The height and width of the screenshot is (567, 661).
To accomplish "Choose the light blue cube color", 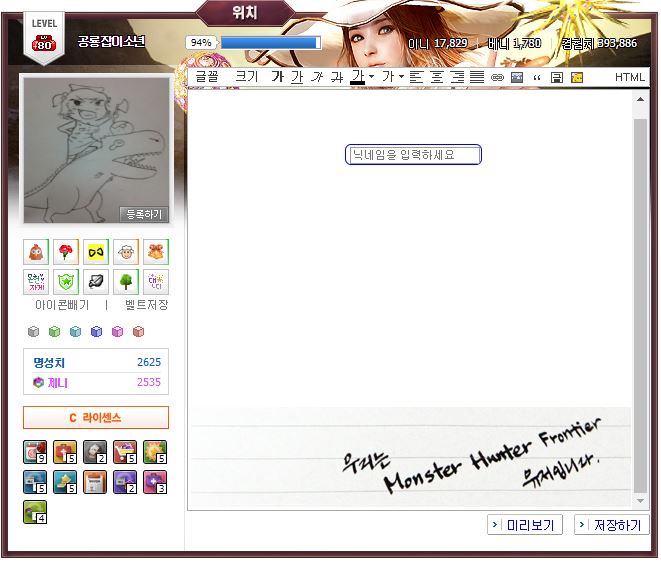I will coord(75,332).
